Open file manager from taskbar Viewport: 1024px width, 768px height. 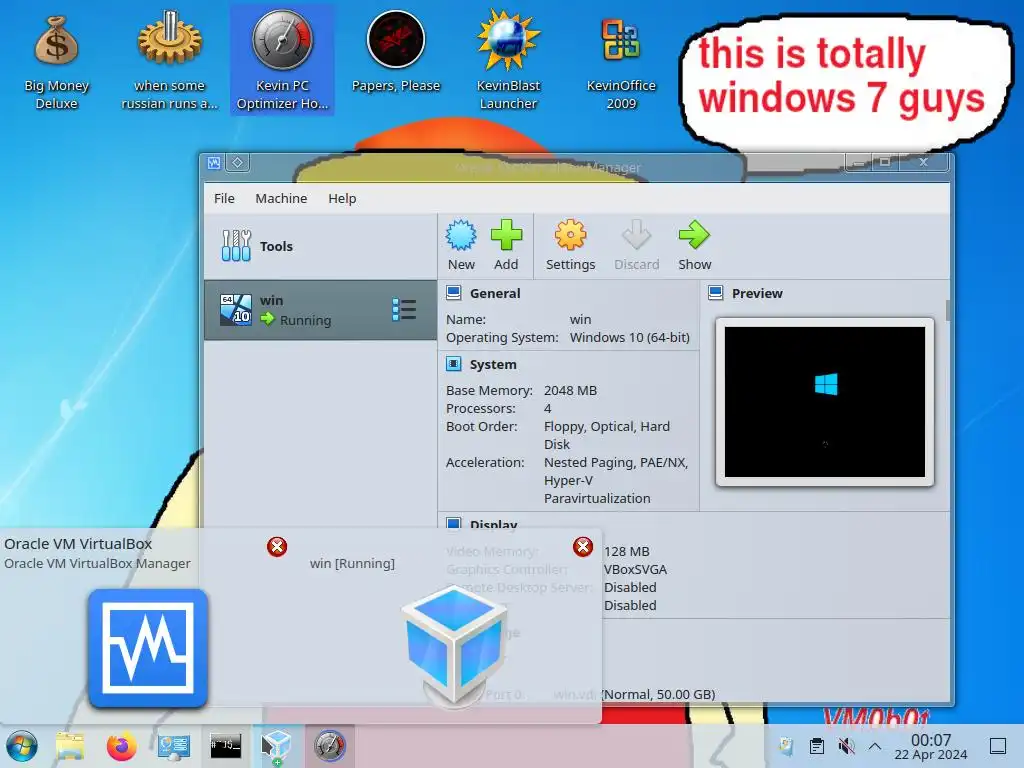[x=69, y=746]
